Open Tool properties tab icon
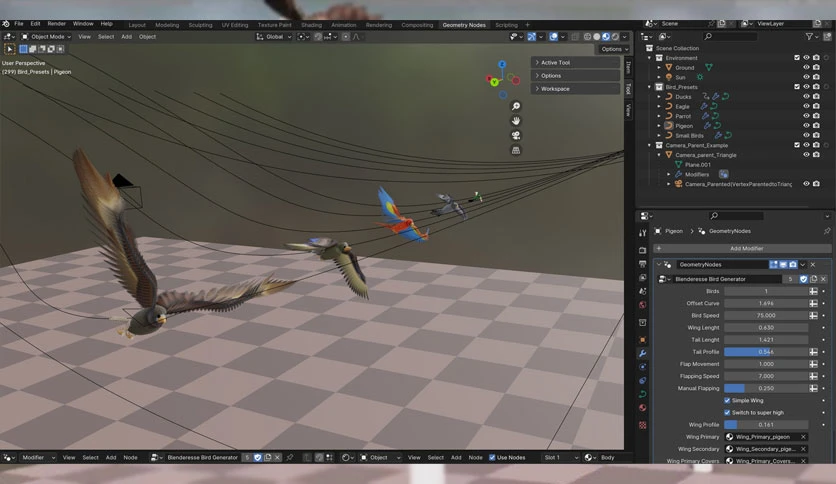This screenshot has width=836, height=484. [642, 233]
